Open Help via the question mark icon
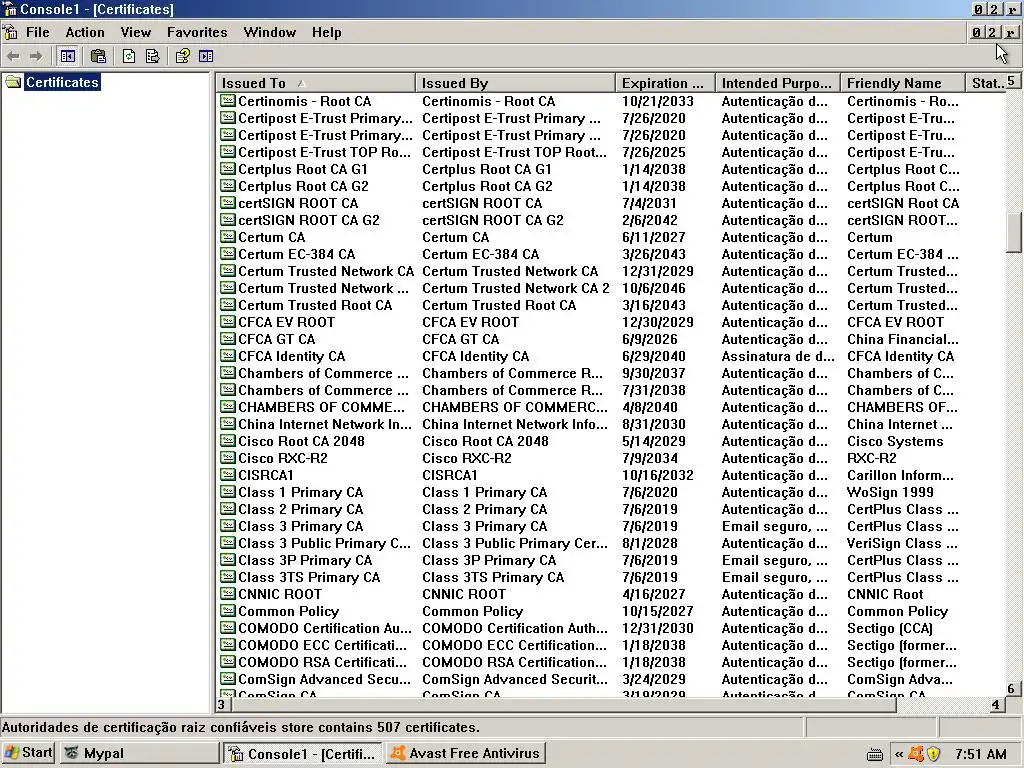1024x768 pixels. (x=183, y=57)
